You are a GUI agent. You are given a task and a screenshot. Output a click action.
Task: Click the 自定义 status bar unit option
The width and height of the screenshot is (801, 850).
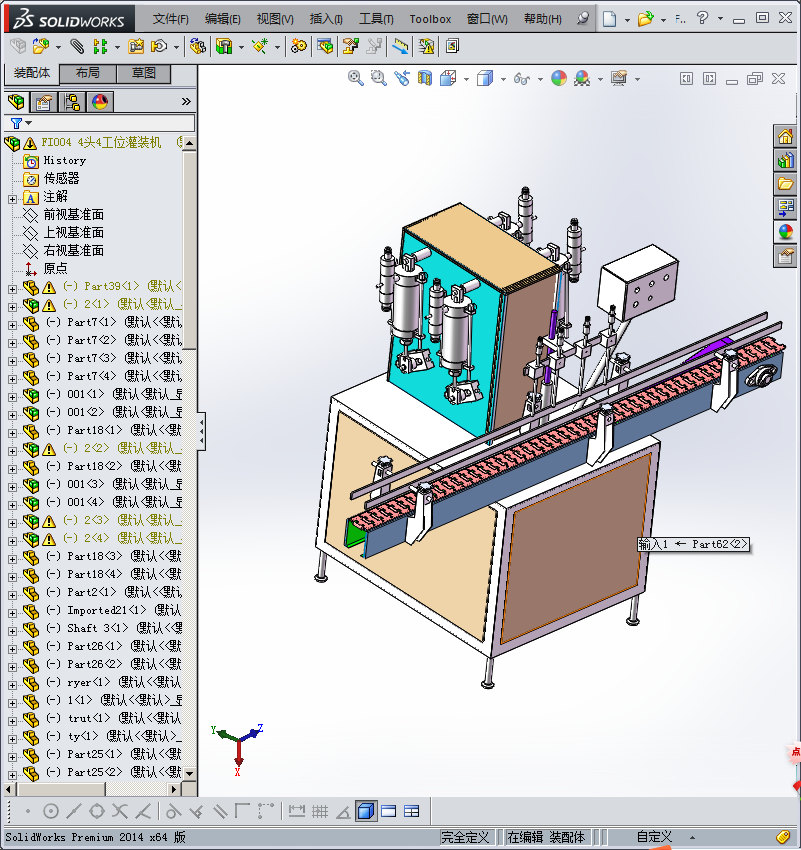click(654, 837)
